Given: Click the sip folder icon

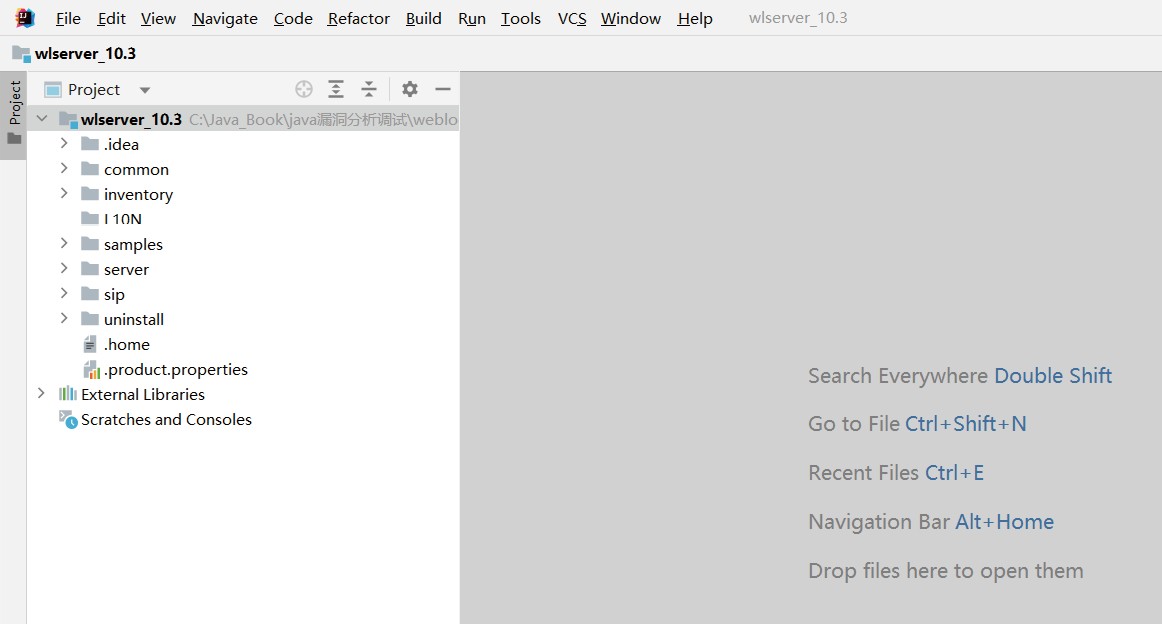Looking at the screenshot, I should [90, 293].
